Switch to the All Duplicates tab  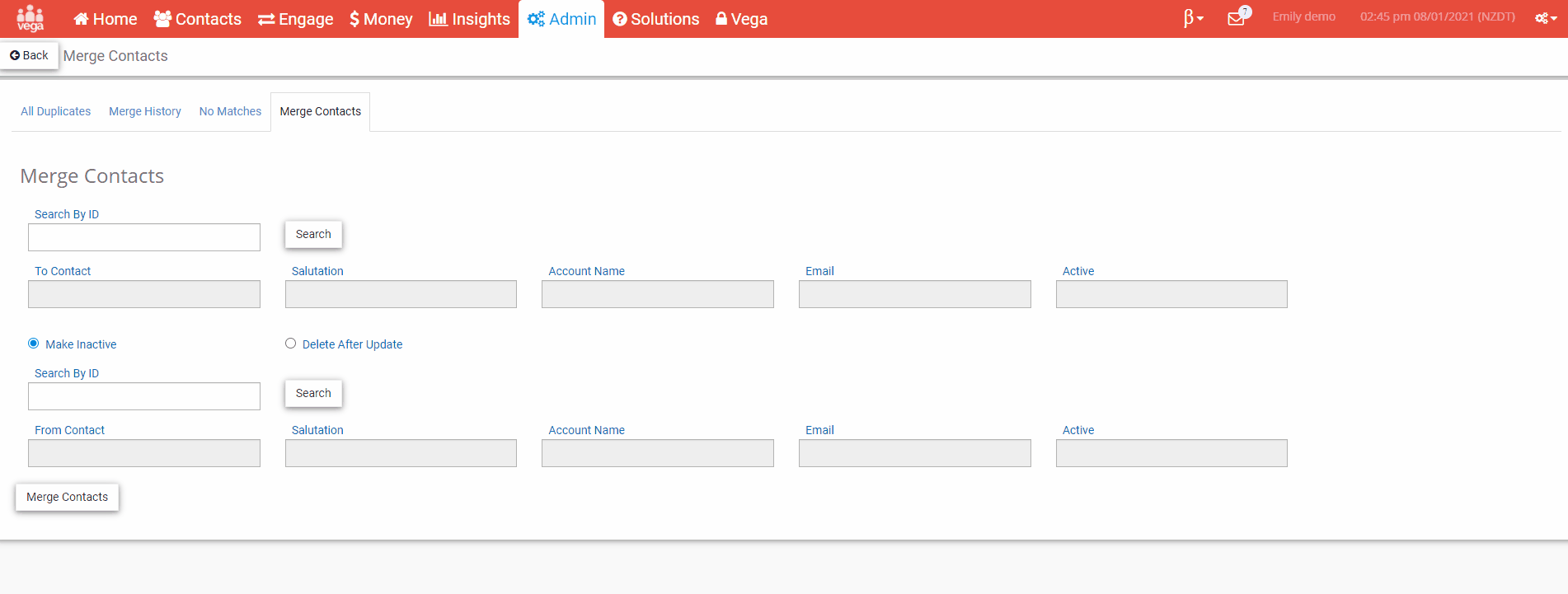pyautogui.click(x=56, y=111)
